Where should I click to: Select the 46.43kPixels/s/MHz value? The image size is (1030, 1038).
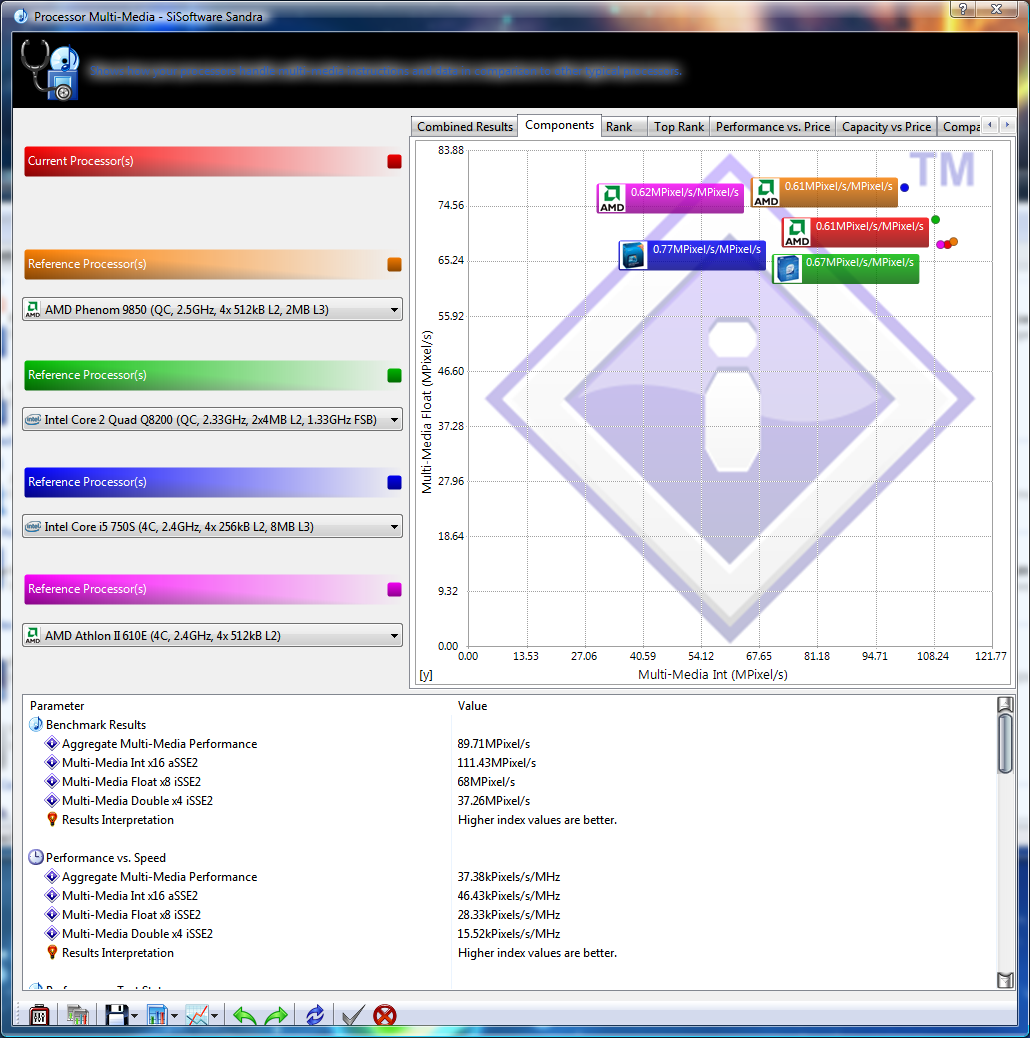coord(509,896)
